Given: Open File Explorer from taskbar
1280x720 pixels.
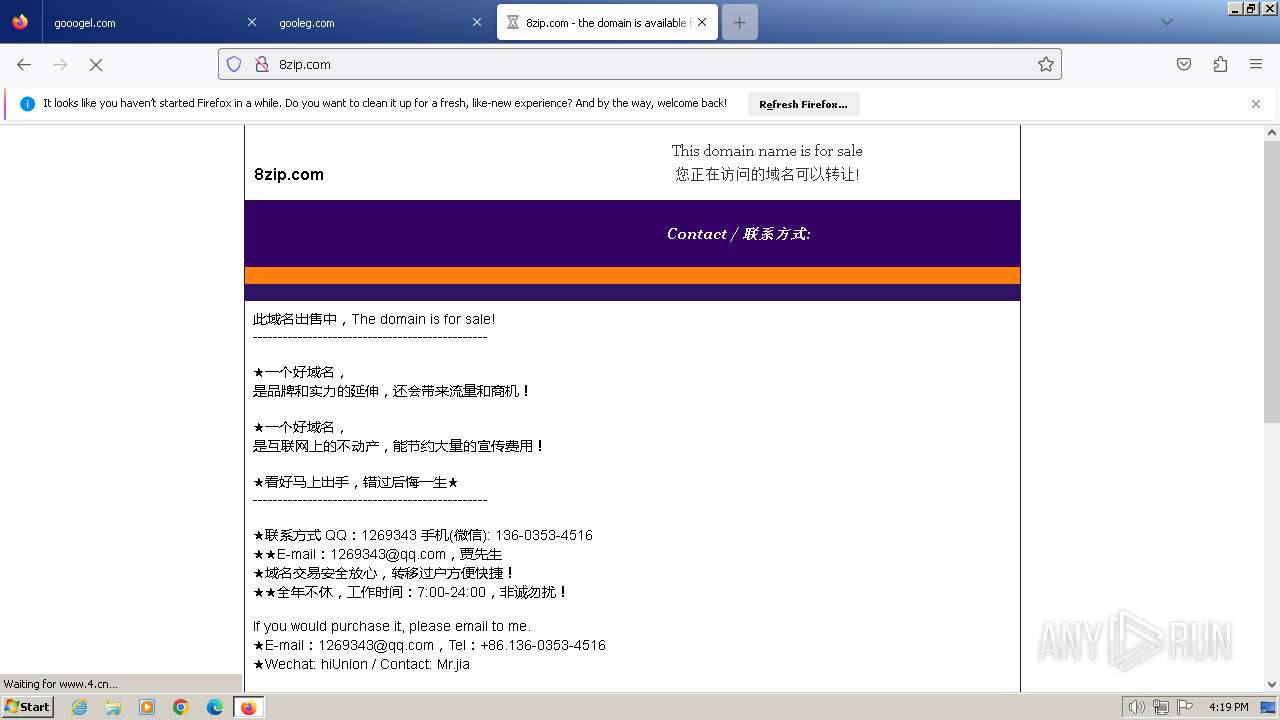Looking at the screenshot, I should point(113,707).
